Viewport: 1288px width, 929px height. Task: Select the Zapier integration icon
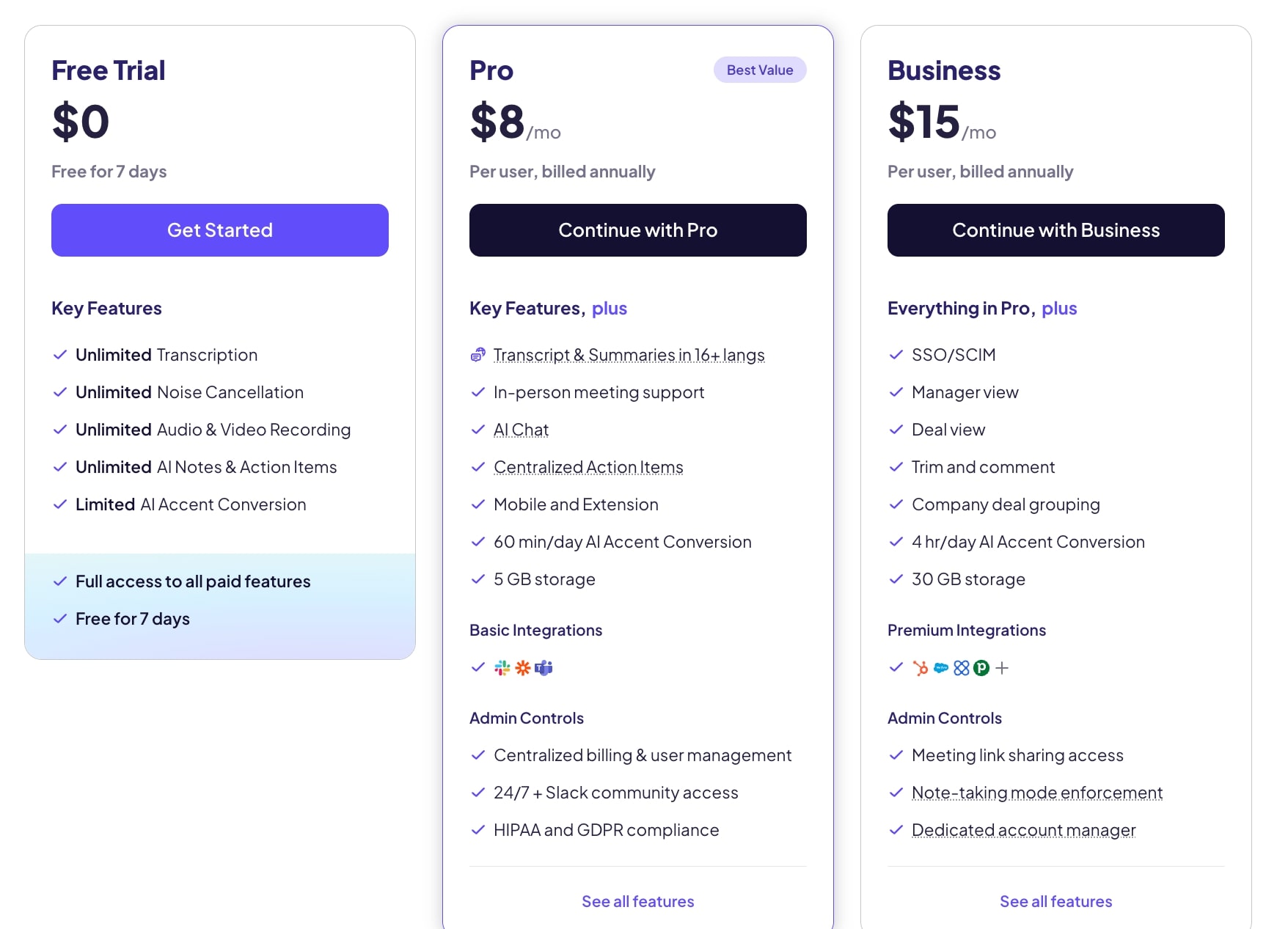pos(522,668)
